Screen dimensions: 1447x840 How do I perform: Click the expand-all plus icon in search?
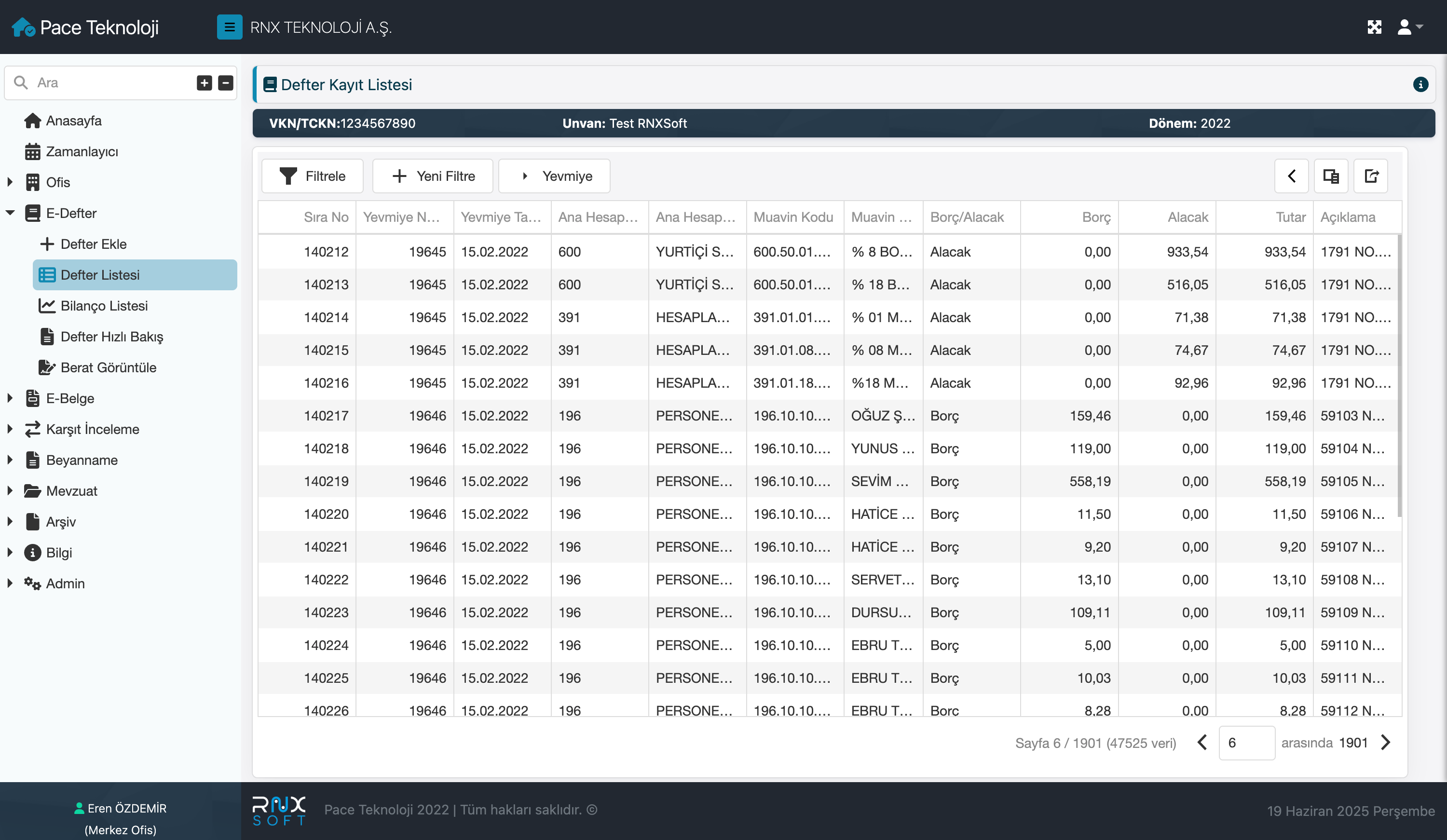205,82
